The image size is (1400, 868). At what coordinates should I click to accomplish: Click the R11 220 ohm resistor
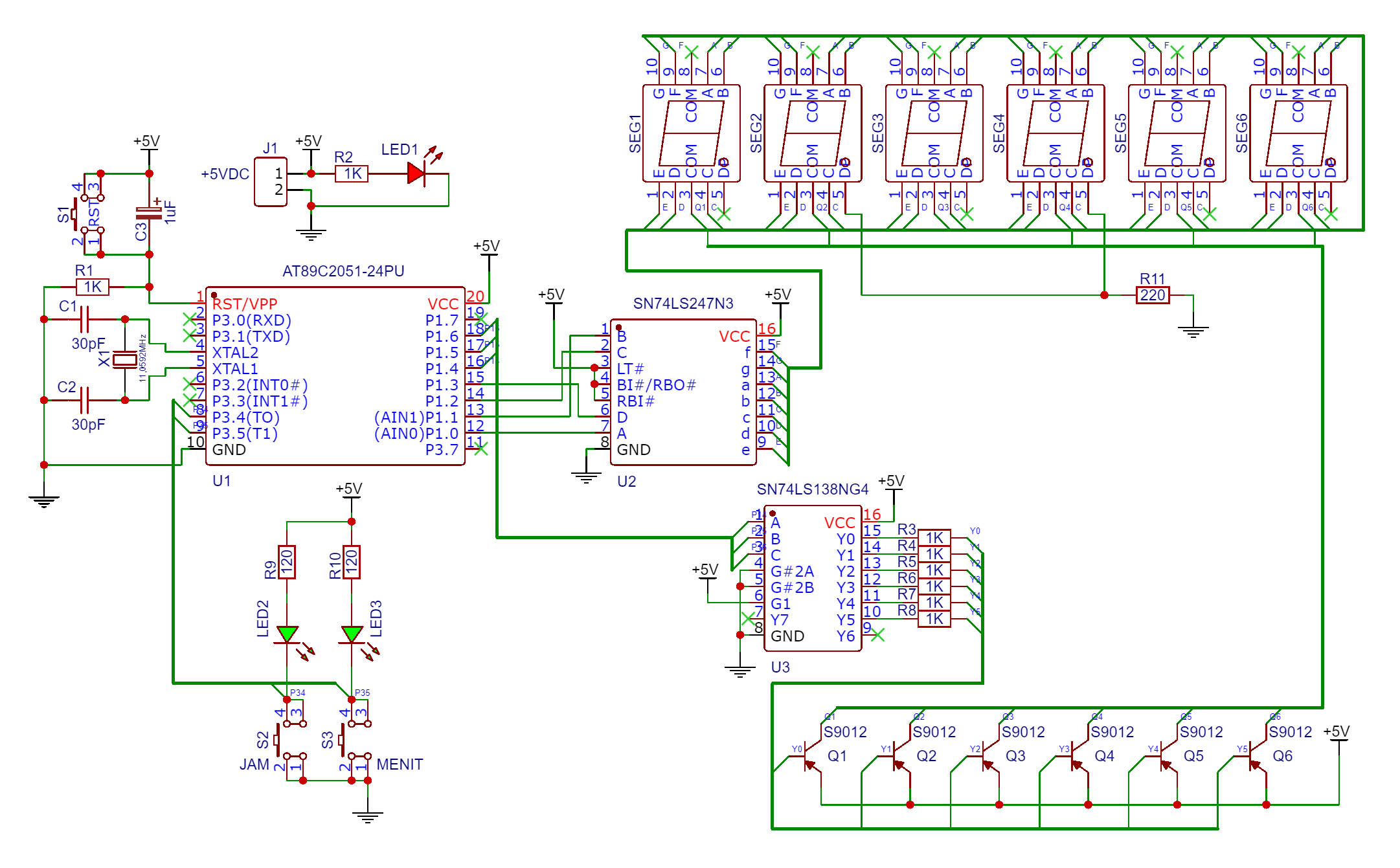click(1153, 295)
